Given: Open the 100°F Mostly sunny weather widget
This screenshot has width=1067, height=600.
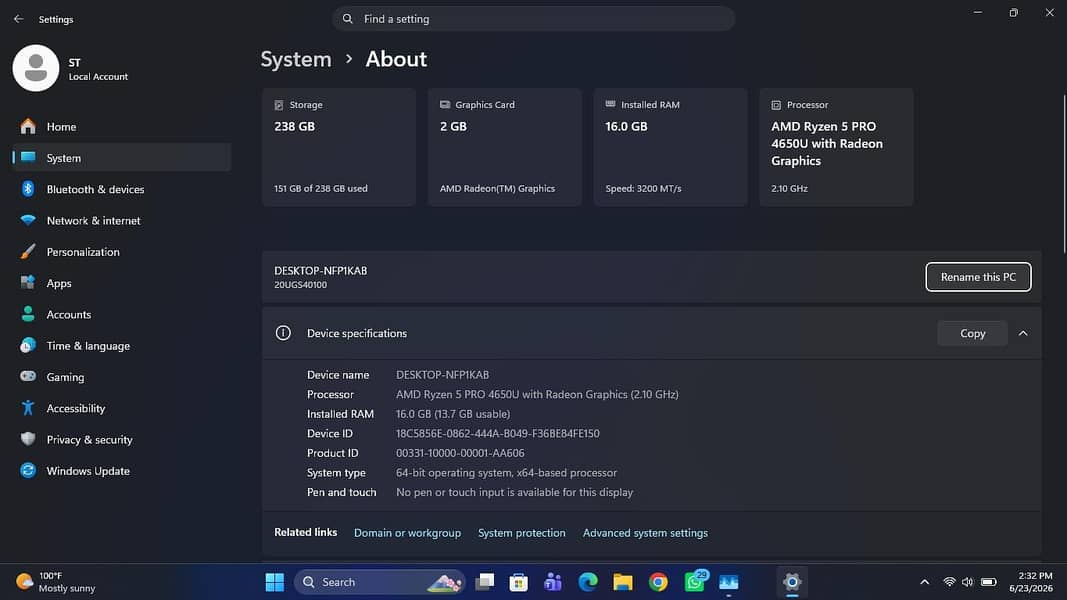Looking at the screenshot, I should (56, 582).
